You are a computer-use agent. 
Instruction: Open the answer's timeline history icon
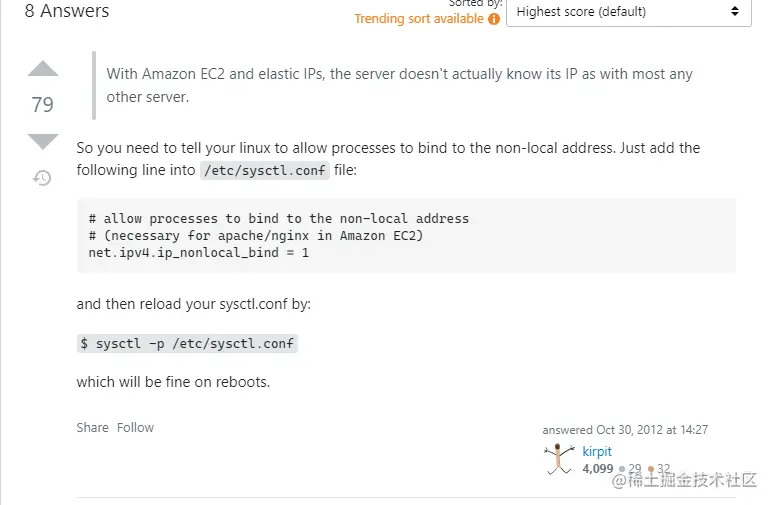[42, 178]
